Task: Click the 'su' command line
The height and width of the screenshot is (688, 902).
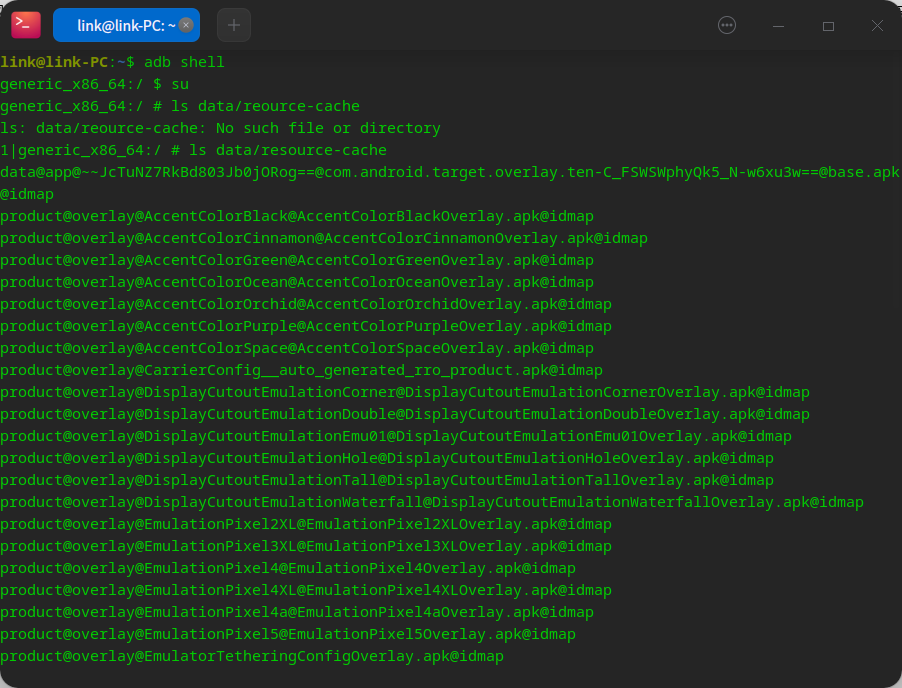Action: (x=94, y=84)
